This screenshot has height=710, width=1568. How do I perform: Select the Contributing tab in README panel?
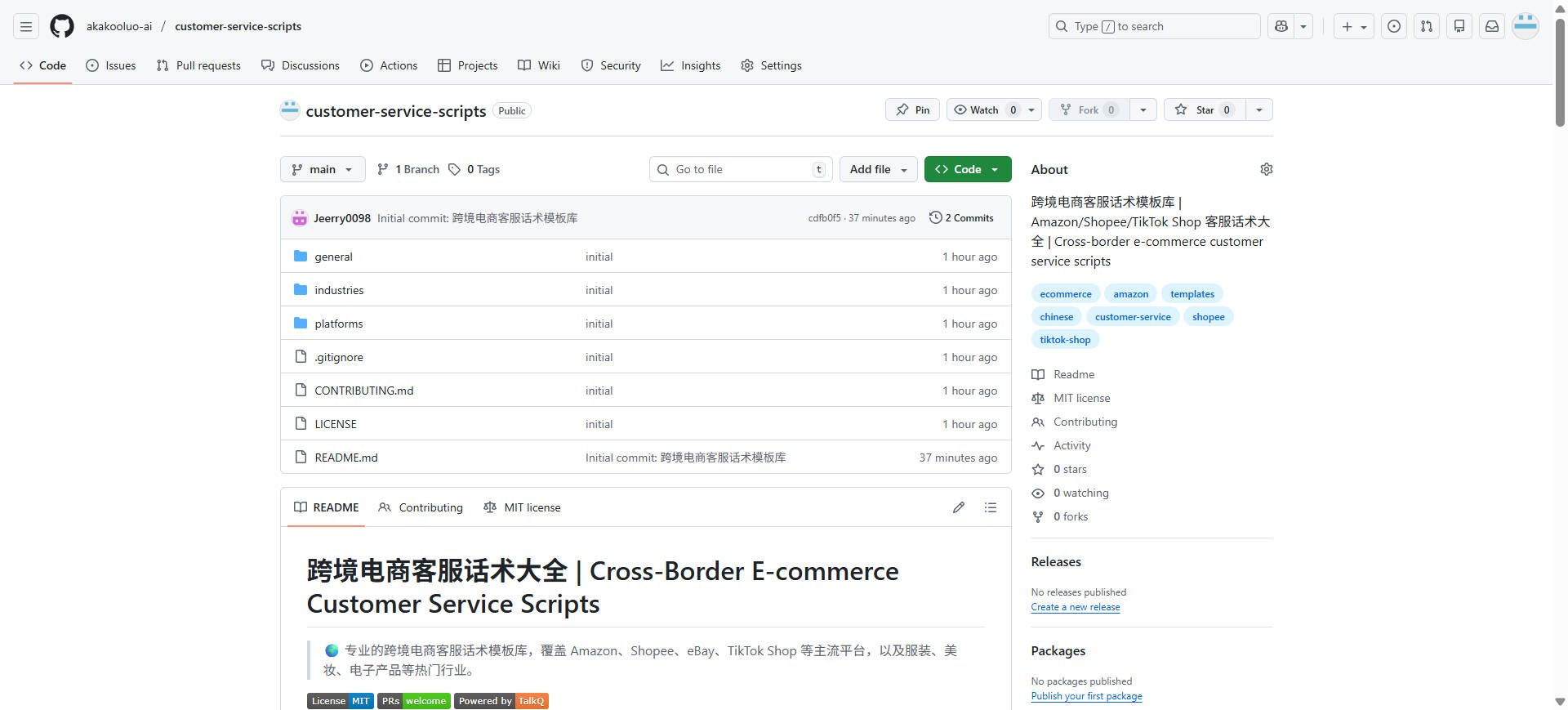[421, 507]
